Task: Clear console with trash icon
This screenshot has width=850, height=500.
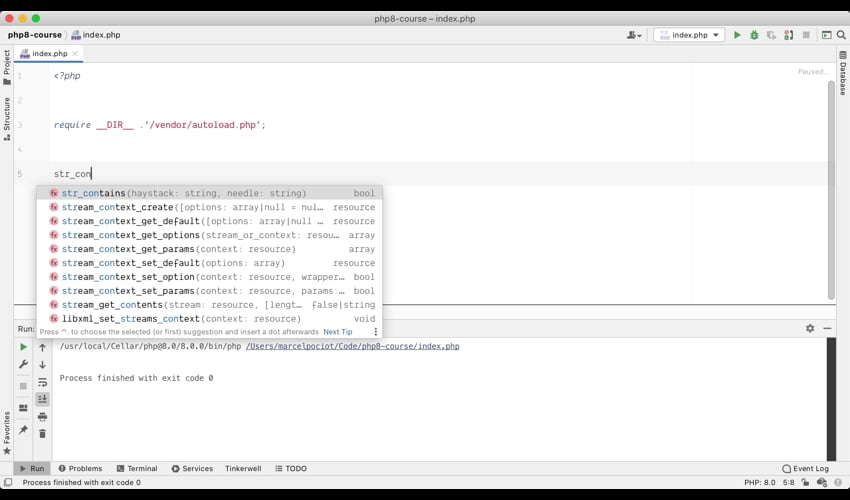Action: pyautogui.click(x=42, y=434)
